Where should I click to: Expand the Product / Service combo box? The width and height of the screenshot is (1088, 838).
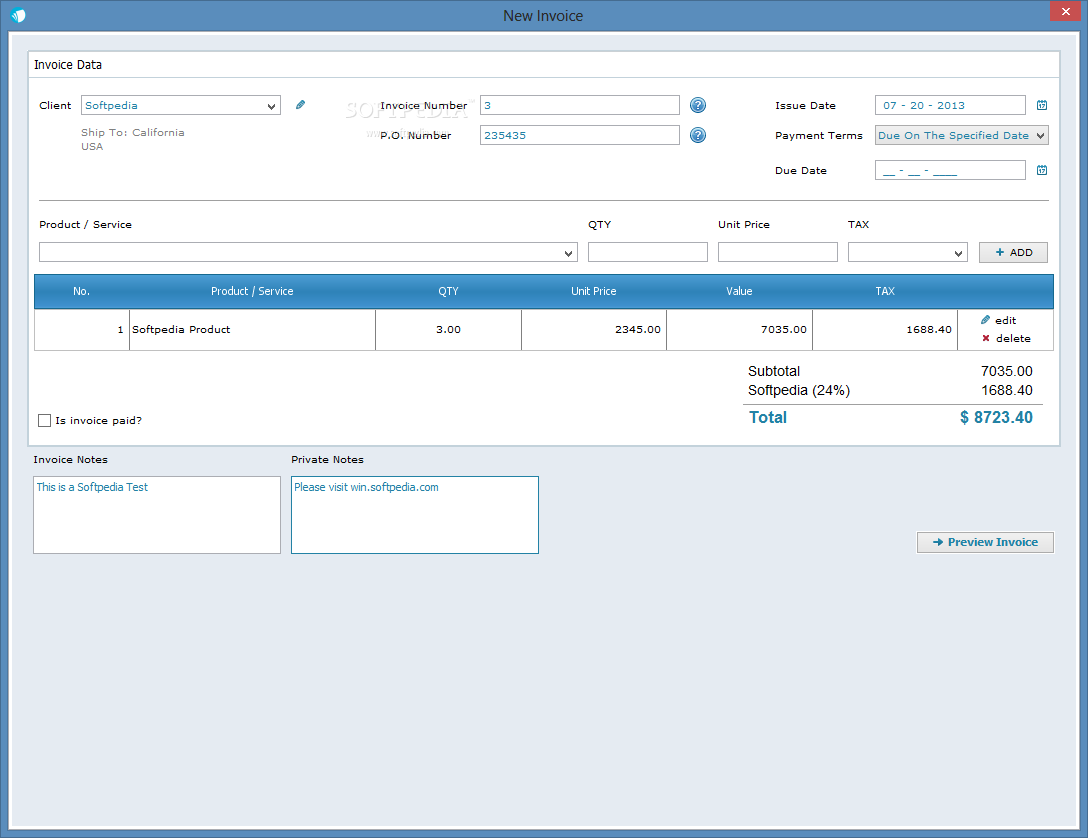[x=568, y=253]
